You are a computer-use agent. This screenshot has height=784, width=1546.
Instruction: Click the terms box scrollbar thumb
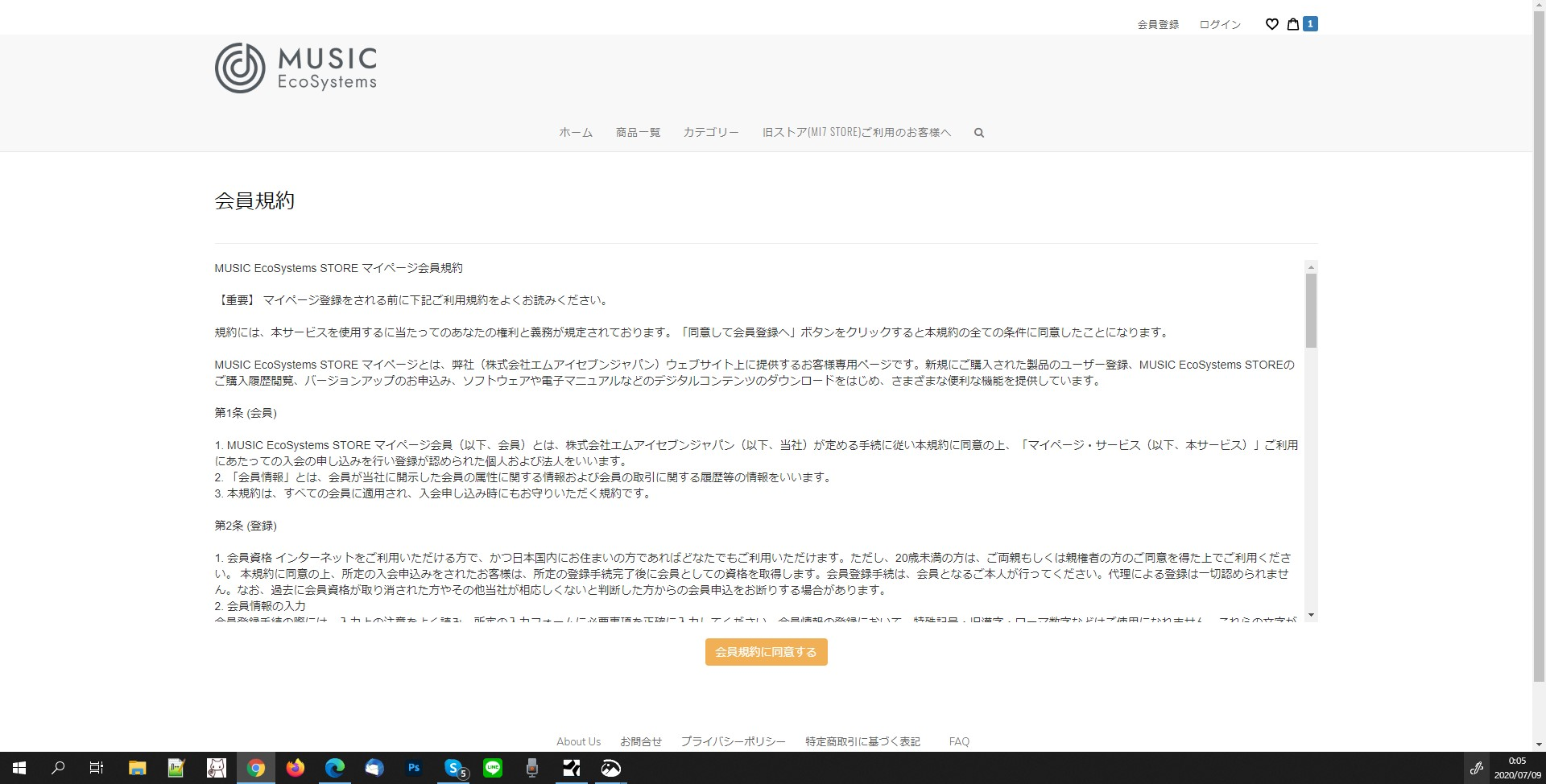(x=1311, y=311)
